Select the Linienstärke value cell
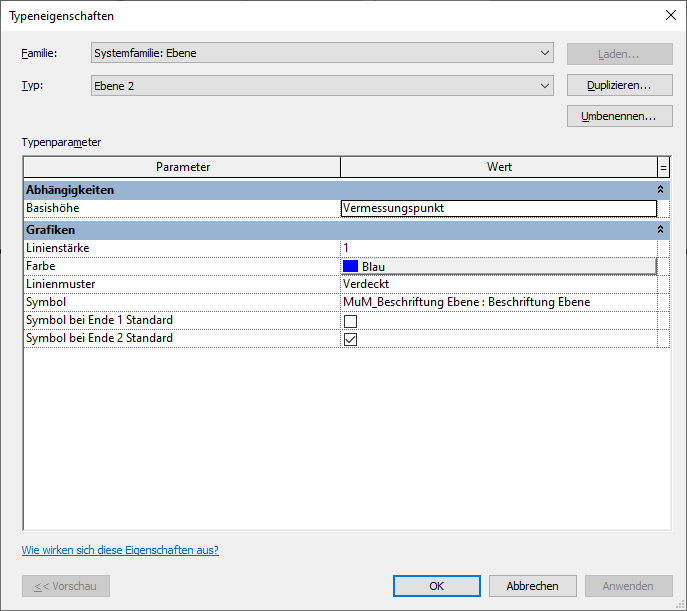 [x=499, y=248]
